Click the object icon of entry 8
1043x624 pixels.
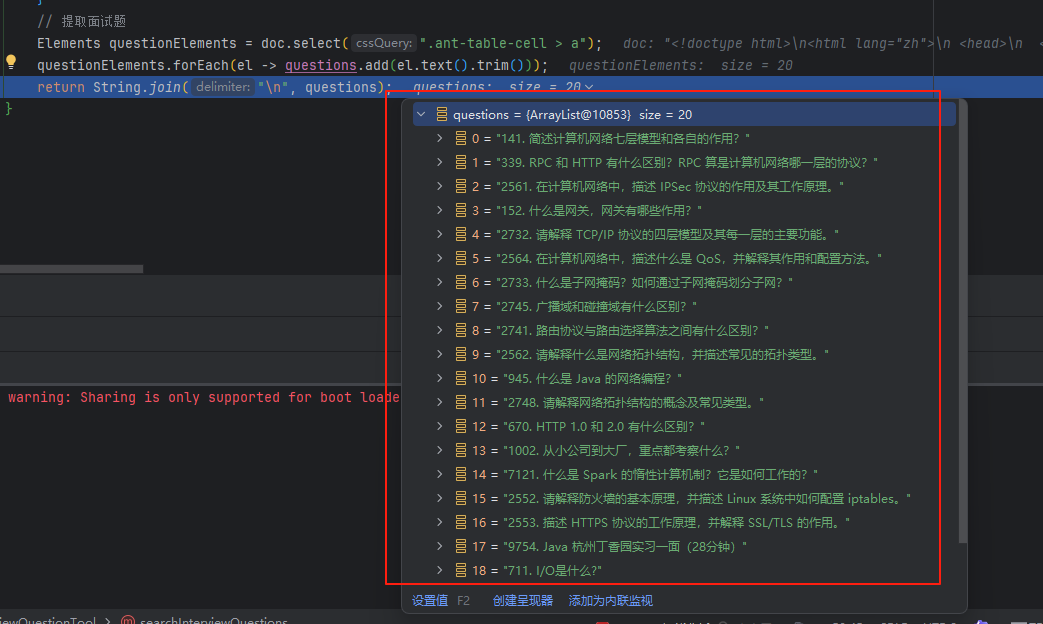[x=460, y=330]
